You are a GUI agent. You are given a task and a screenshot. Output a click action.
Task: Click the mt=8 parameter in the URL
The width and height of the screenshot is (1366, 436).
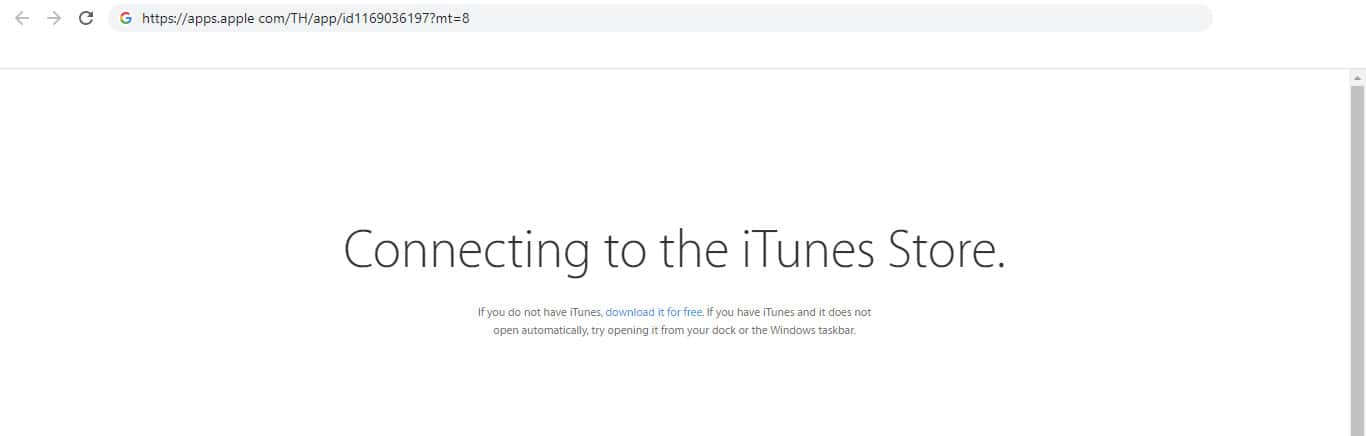click(450, 18)
